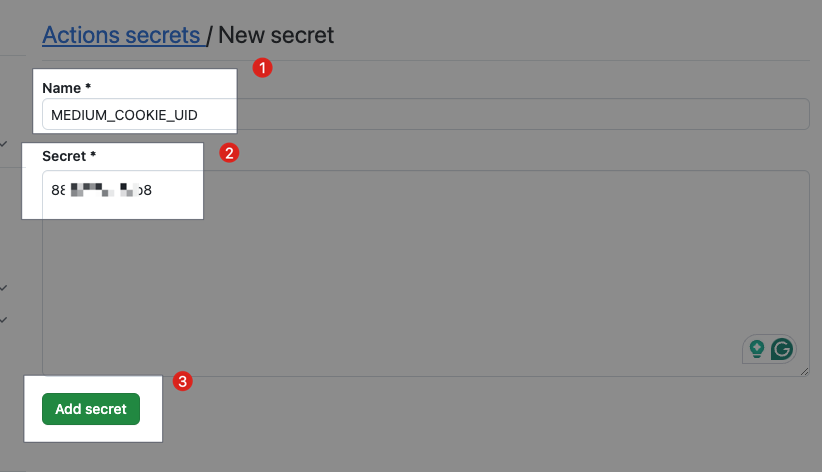Click the New secret page heading
Image resolution: width=822 pixels, height=472 pixels.
pos(276,35)
